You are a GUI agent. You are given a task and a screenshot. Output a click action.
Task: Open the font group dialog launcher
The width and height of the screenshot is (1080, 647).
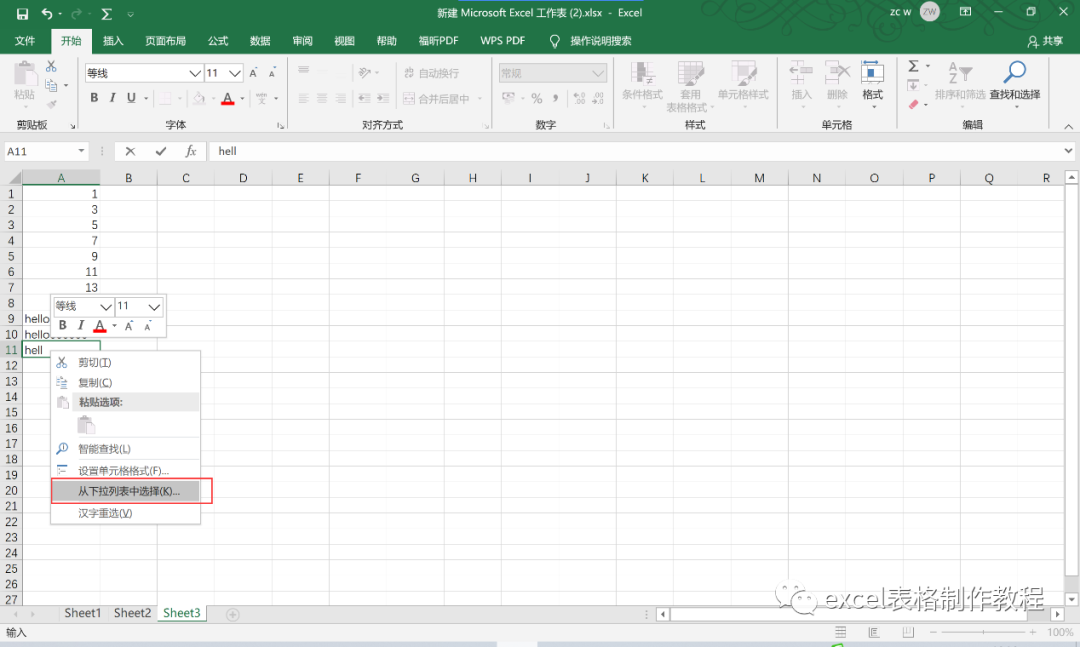[280, 126]
